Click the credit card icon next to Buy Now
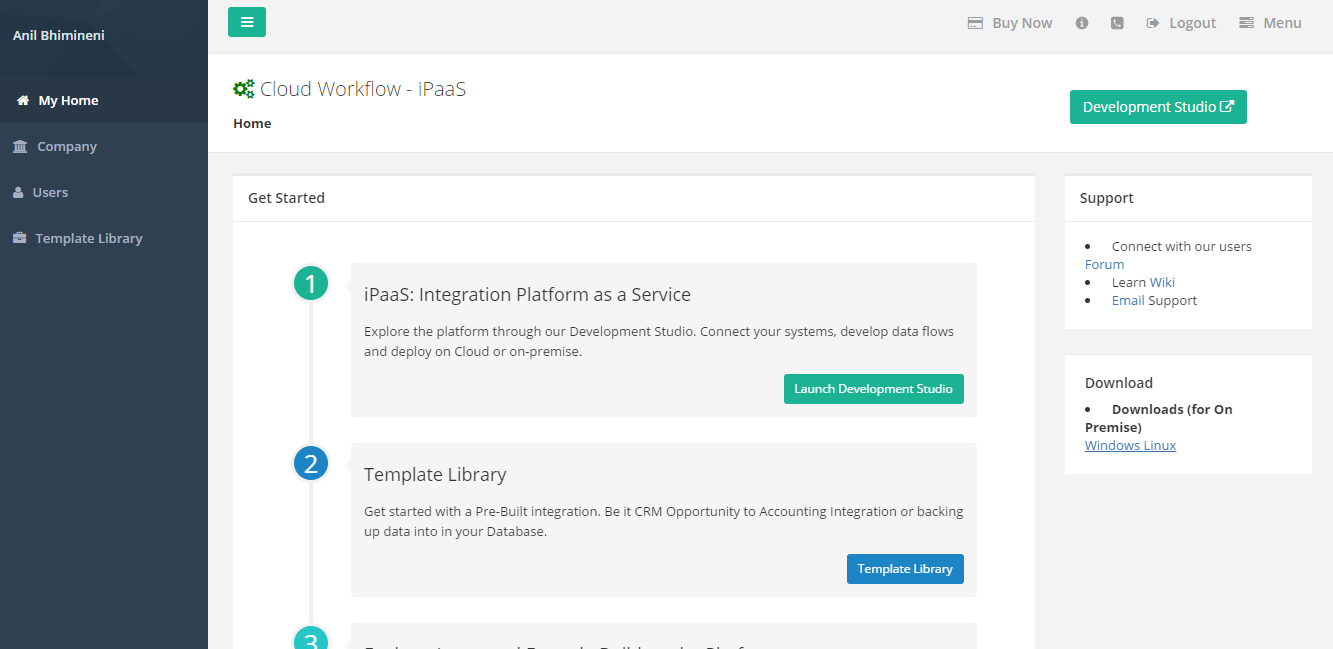 tap(975, 22)
